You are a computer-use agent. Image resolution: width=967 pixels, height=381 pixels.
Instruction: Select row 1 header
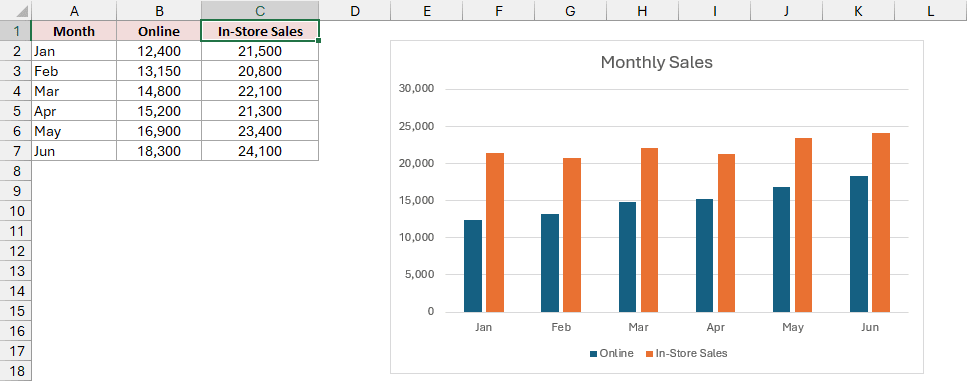15,31
